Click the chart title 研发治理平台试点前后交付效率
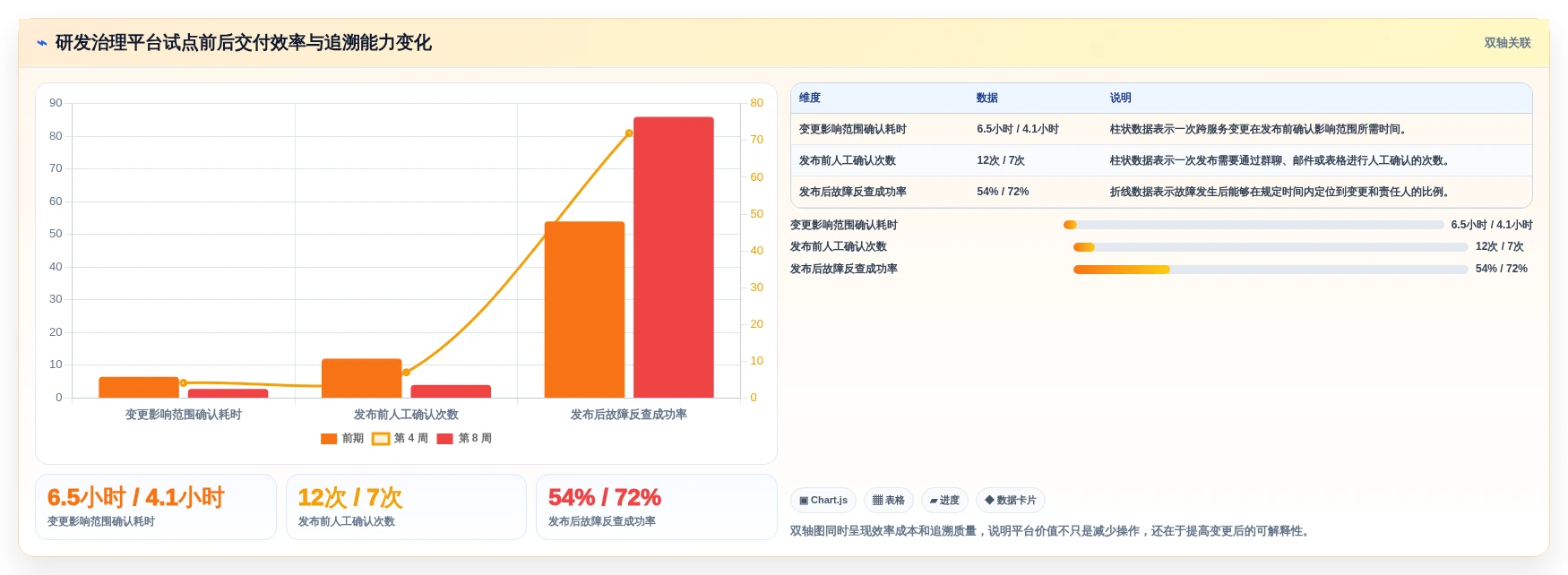The width and height of the screenshot is (1568, 575). click(x=244, y=43)
